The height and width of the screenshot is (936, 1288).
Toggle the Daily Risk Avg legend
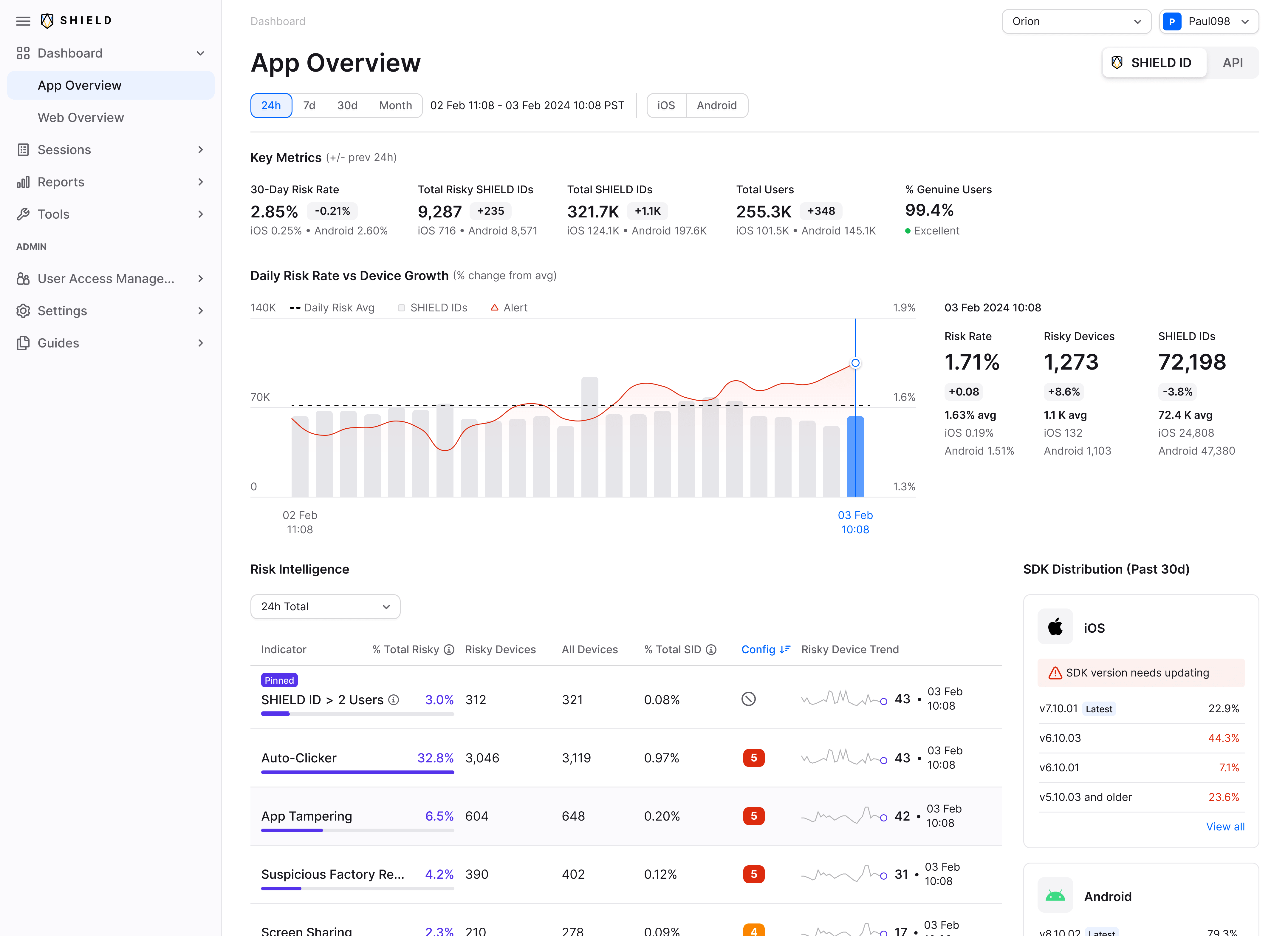[332, 308]
